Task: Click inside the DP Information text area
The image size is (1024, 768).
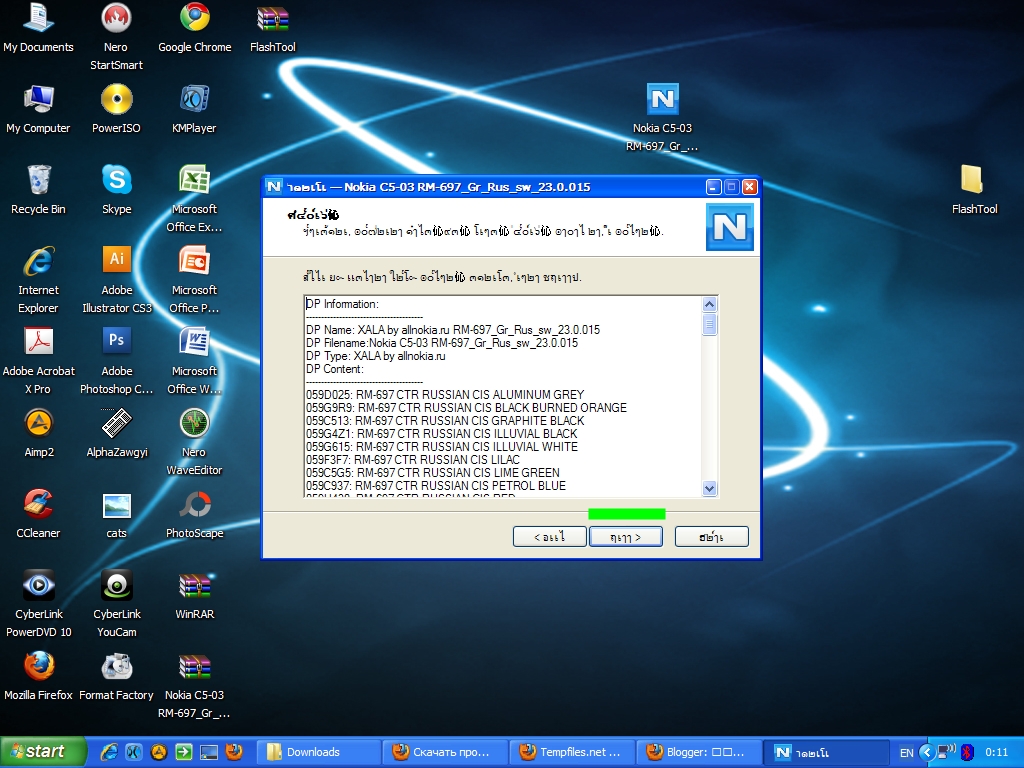Action: 503,396
